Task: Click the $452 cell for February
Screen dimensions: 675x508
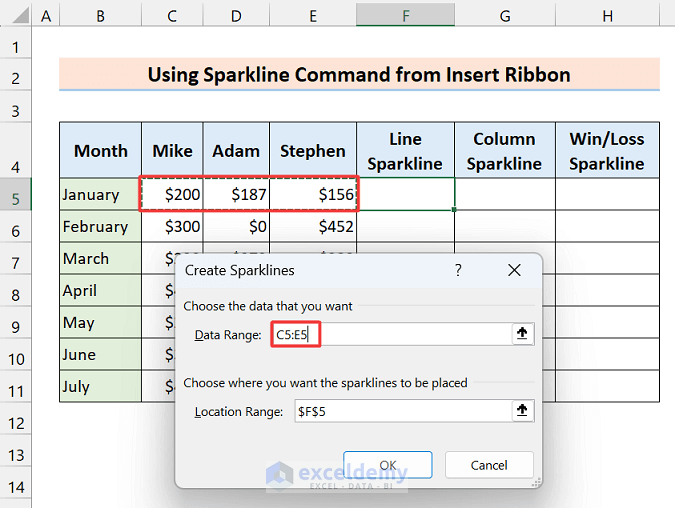Action: pos(312,227)
